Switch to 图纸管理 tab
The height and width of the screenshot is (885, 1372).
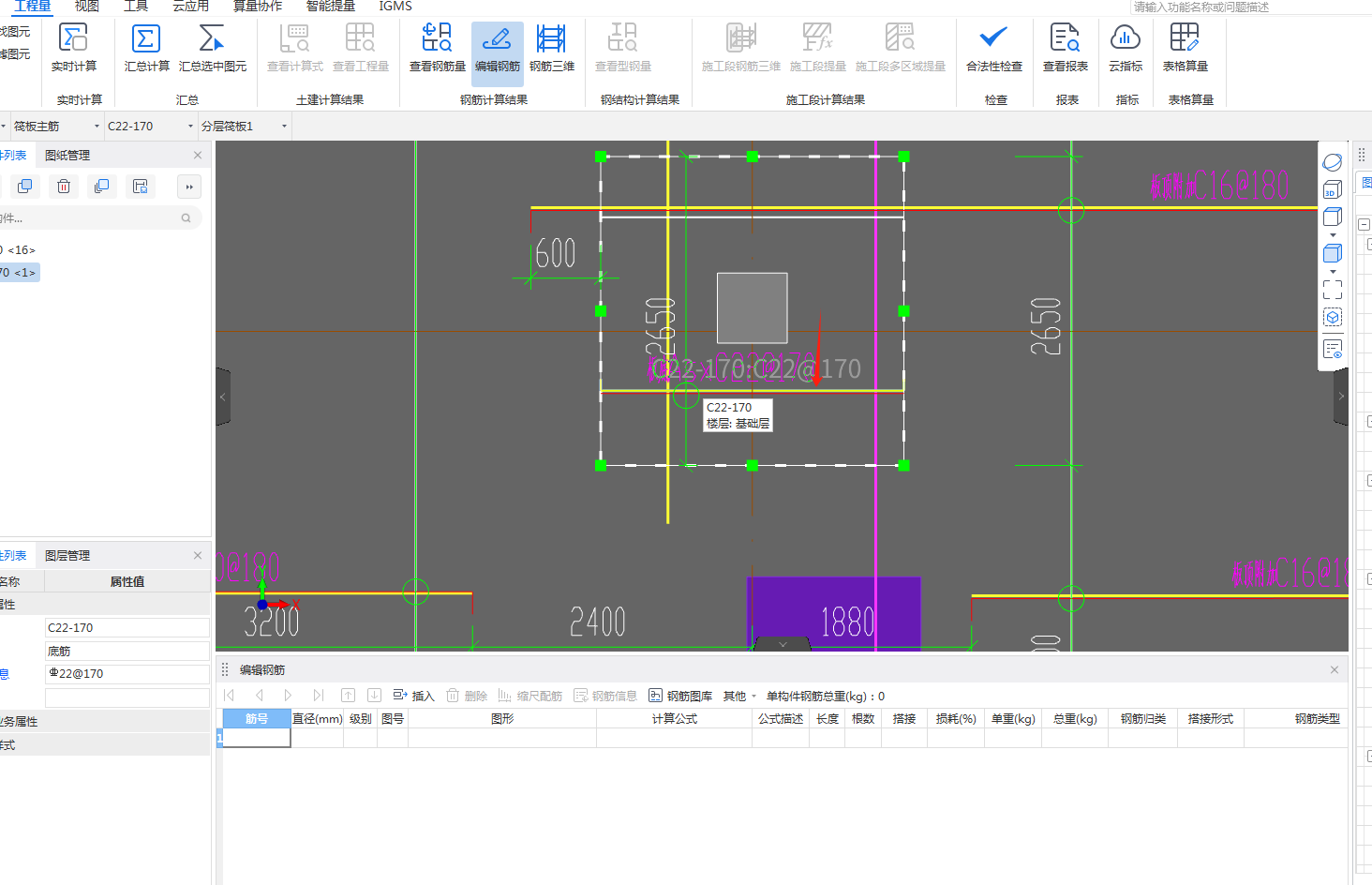67,156
